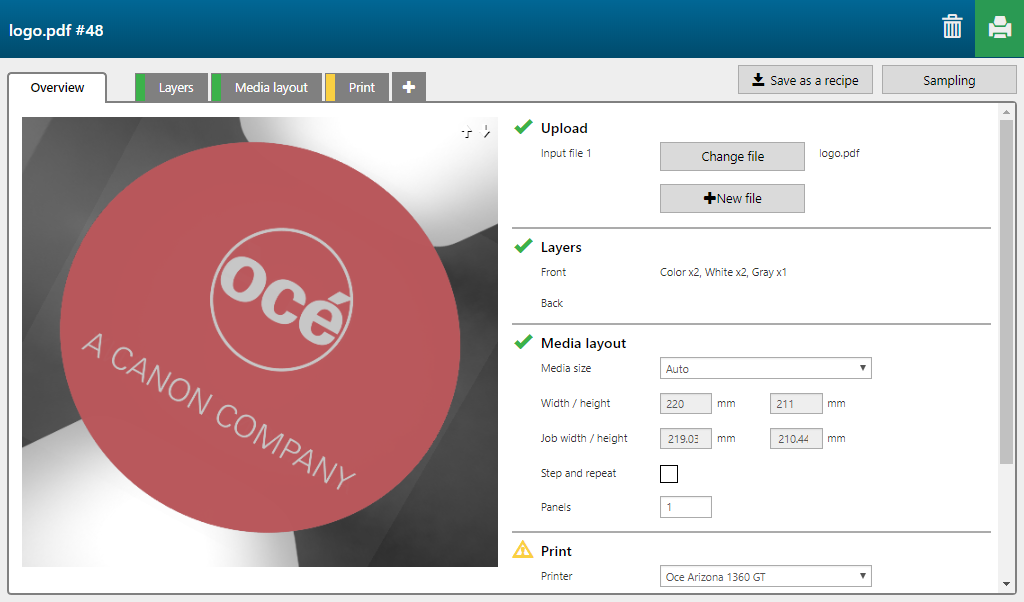
Task: Open the Layers tab
Action: (171, 87)
